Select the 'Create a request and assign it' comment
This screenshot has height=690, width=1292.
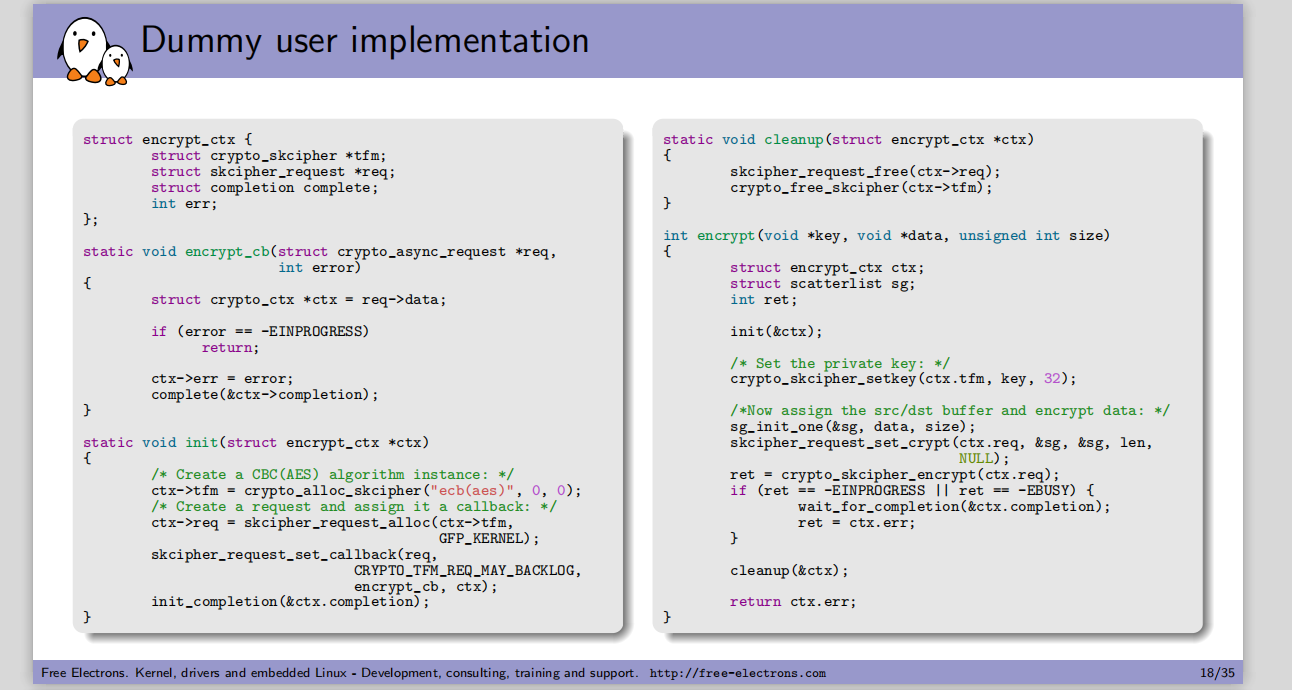[354, 507]
